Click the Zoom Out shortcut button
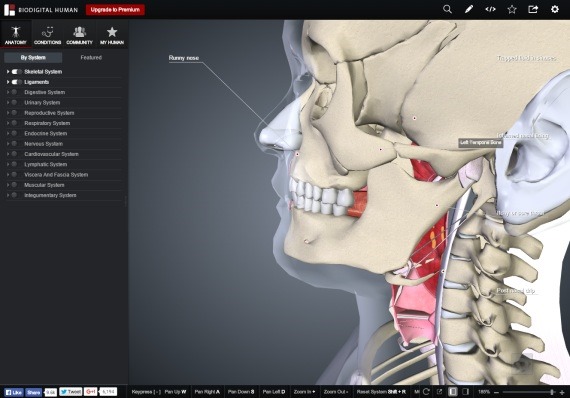 tap(336, 392)
